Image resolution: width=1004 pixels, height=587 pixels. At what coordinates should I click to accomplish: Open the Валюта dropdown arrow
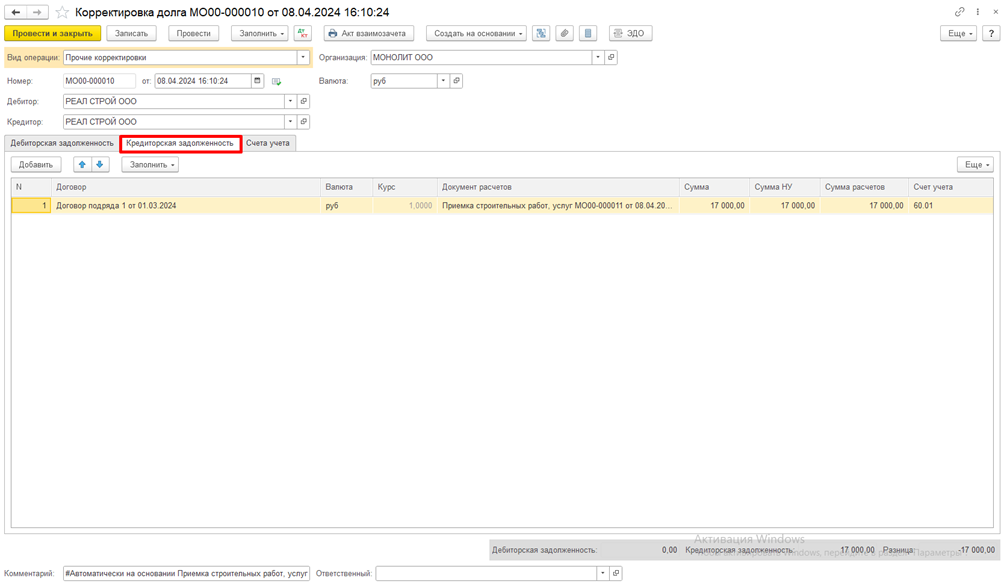(443, 81)
